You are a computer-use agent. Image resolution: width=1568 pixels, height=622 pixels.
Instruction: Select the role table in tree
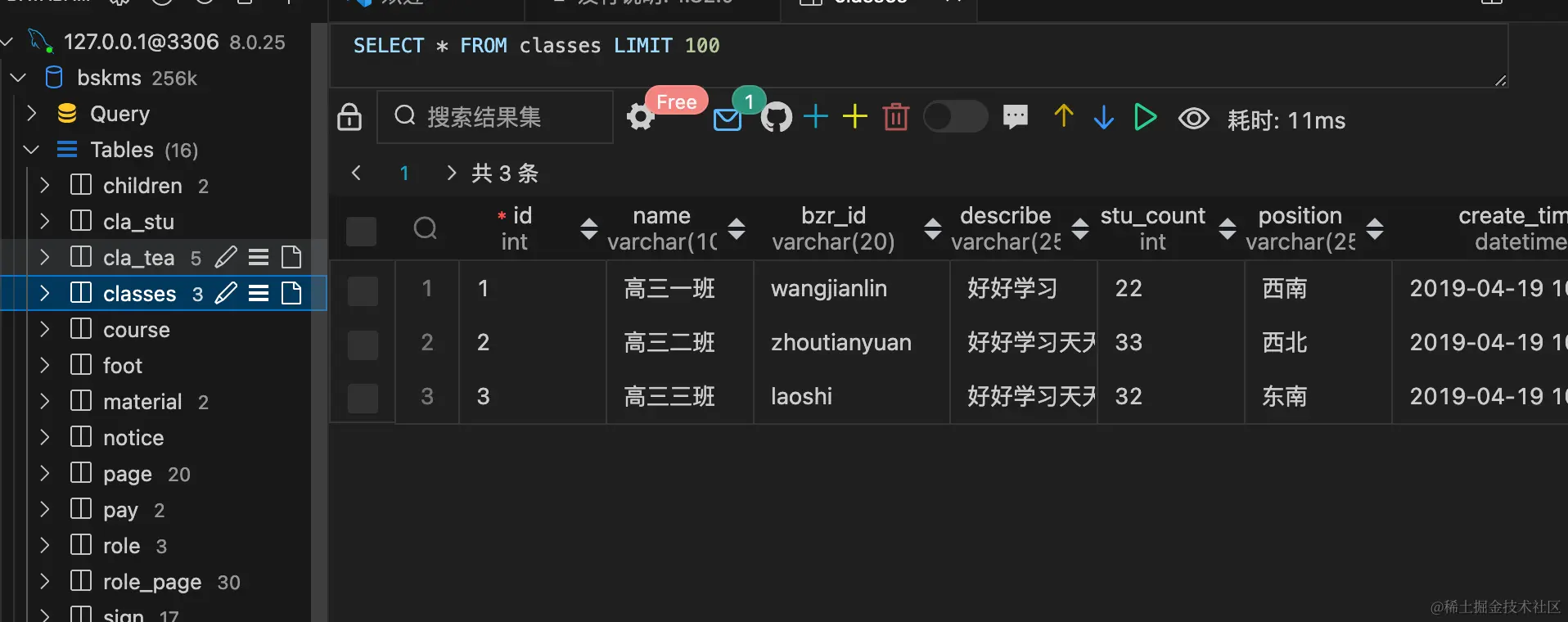[121, 546]
